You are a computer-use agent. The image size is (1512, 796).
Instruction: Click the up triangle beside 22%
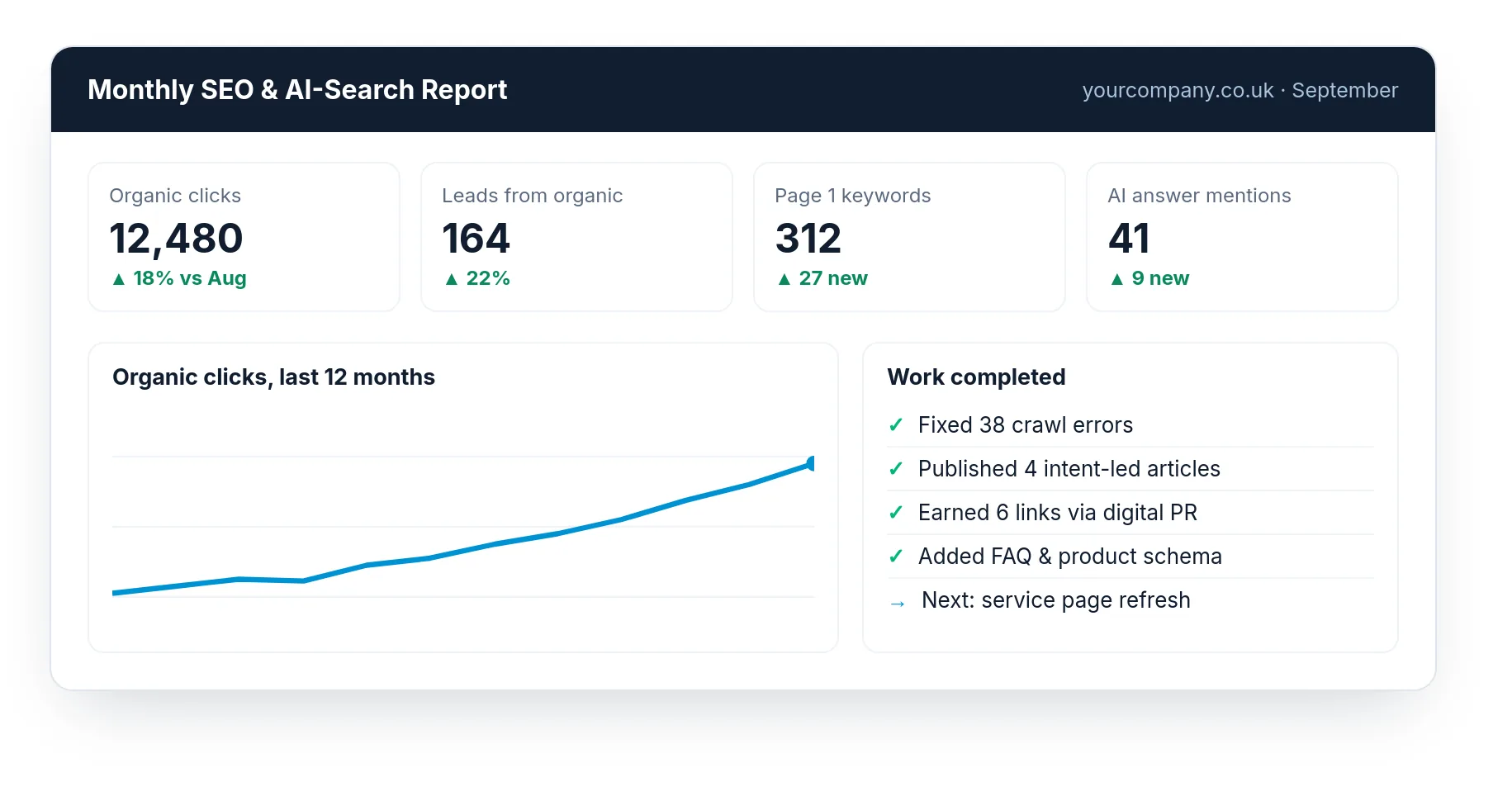click(x=452, y=279)
